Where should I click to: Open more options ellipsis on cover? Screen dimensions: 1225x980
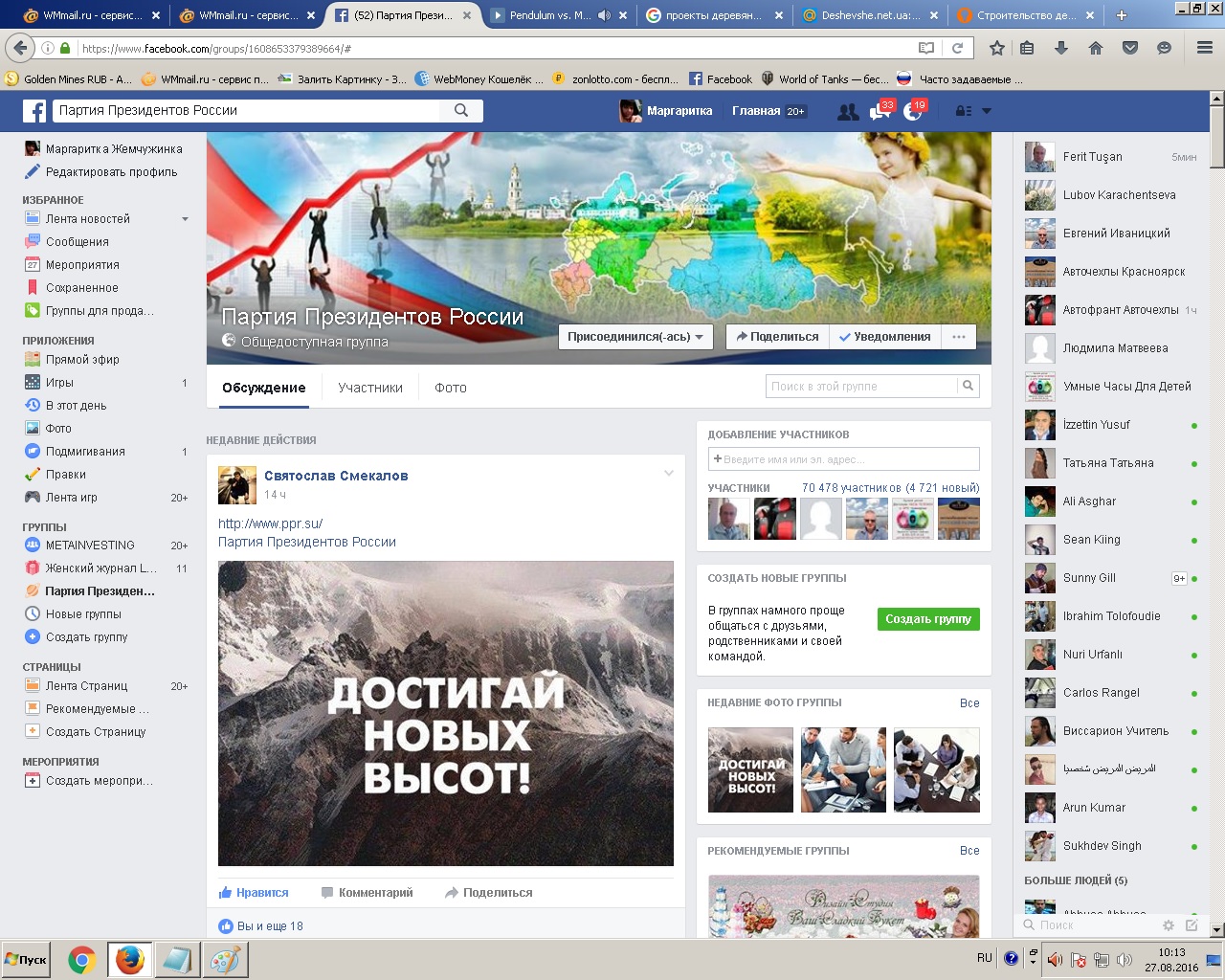coord(959,337)
